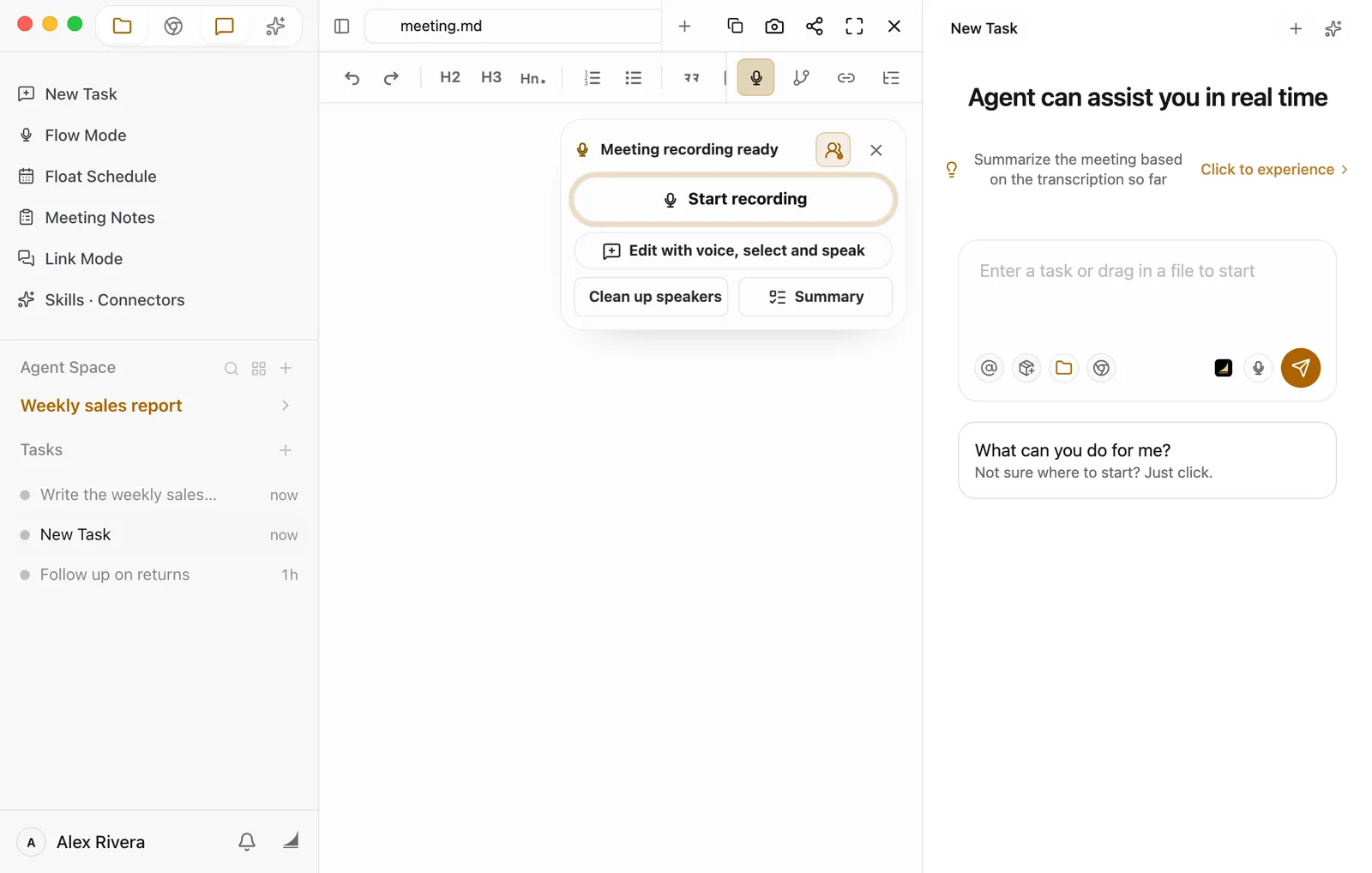
Task: Search in Agent Space
Action: coord(232,369)
